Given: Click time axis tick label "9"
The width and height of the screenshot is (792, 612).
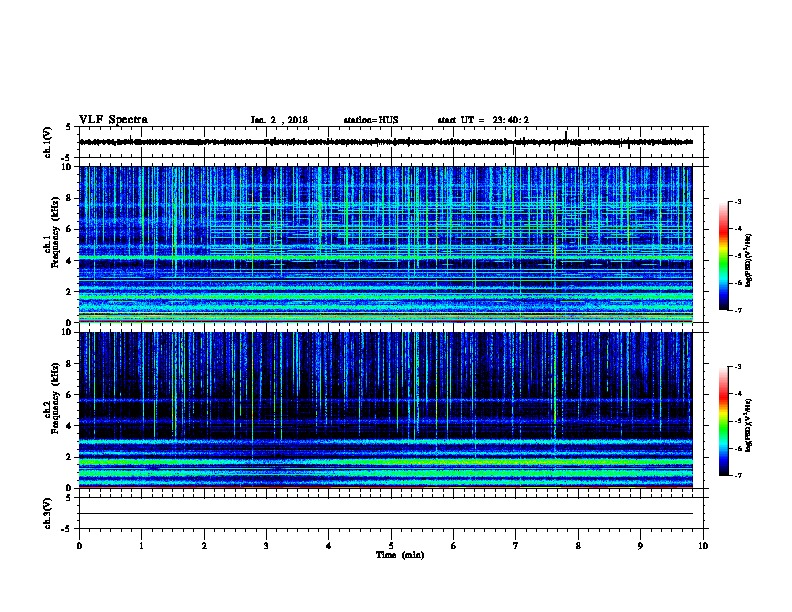Looking at the screenshot, I should coord(640,546).
